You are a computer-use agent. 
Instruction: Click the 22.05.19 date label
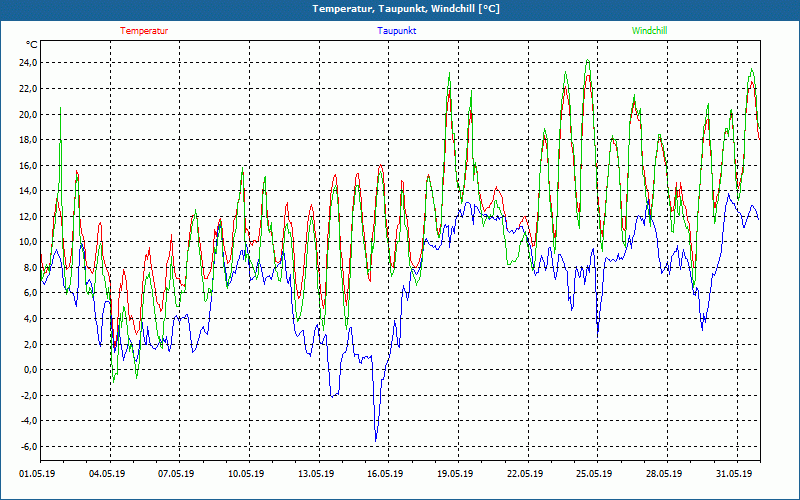[525, 474]
